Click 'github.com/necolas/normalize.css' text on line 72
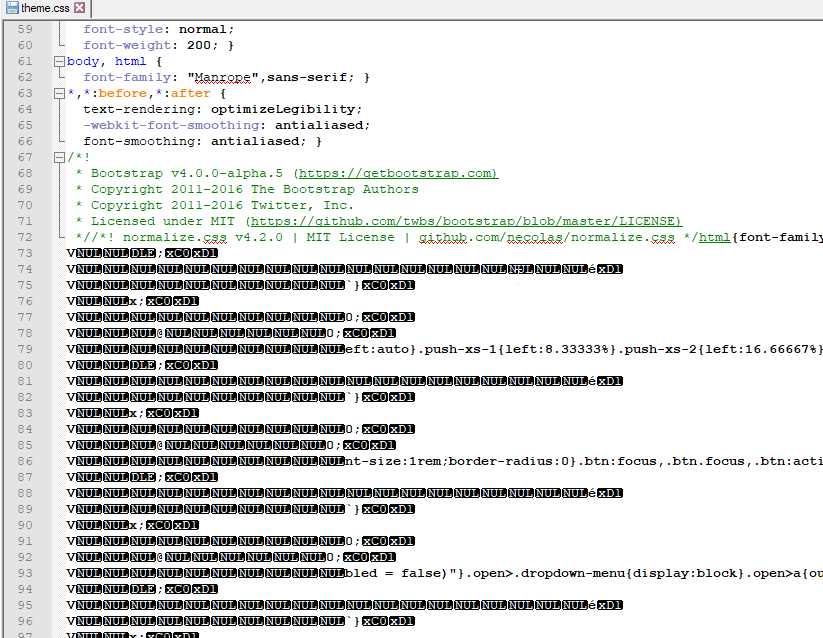Viewport: 823px width, 638px height. pyautogui.click(x=546, y=238)
